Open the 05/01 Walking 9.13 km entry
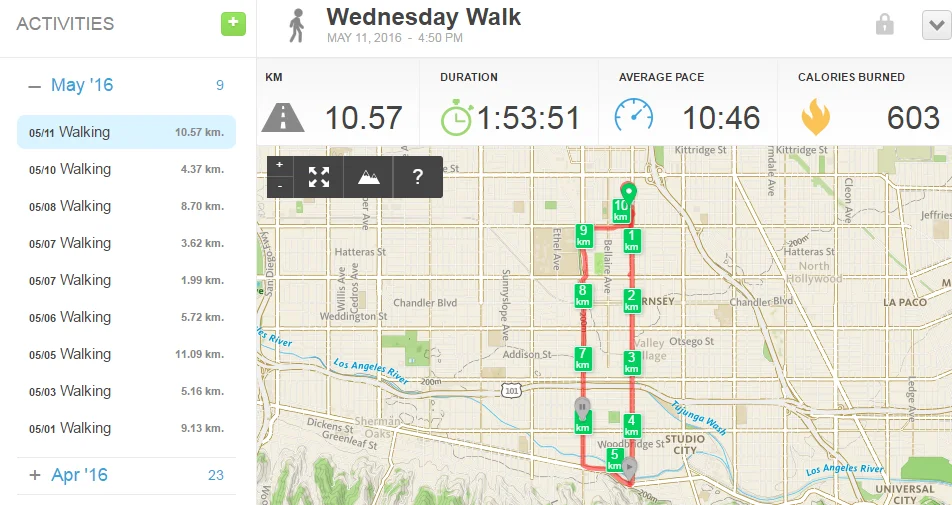Screen dimensions: 952x505 point(126,428)
